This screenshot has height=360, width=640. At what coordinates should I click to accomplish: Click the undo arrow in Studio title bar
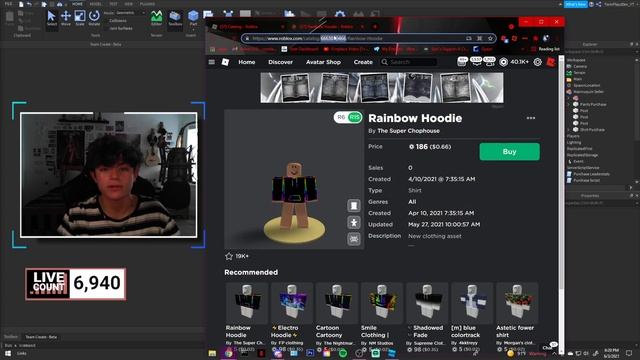(29, 4)
